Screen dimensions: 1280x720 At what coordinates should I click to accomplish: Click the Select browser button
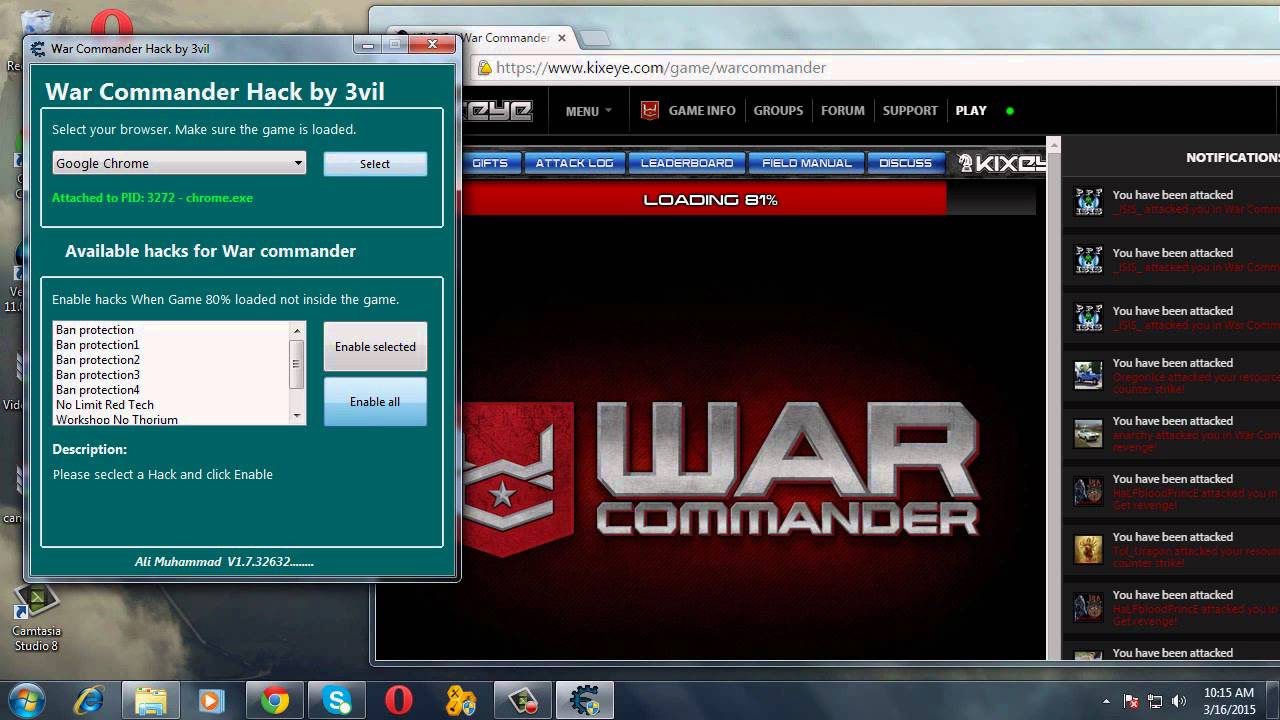[x=375, y=164]
